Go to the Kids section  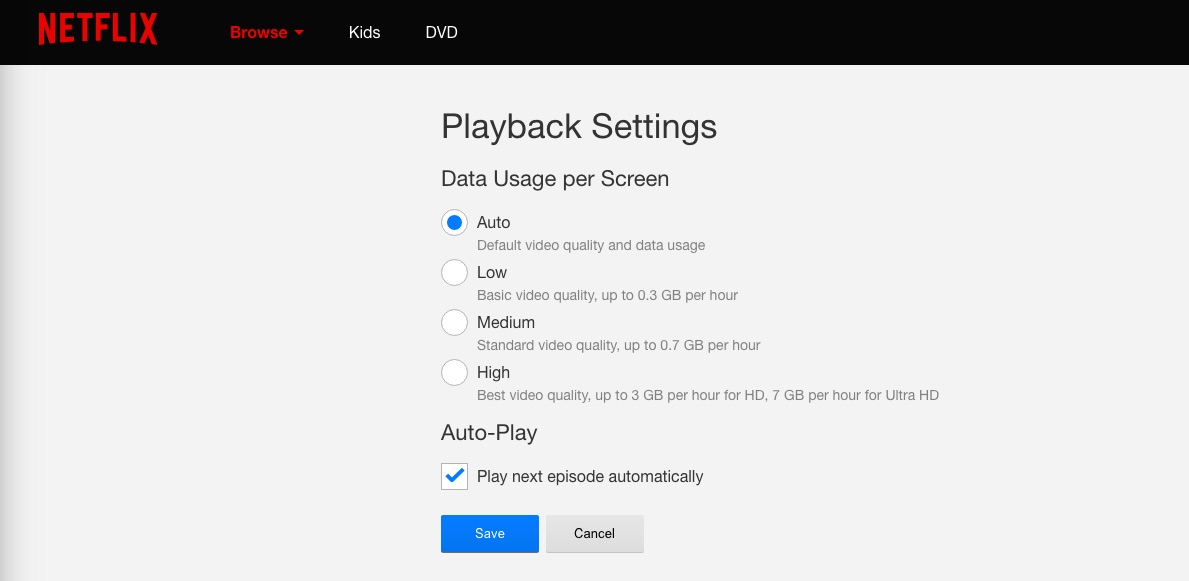[x=364, y=32]
